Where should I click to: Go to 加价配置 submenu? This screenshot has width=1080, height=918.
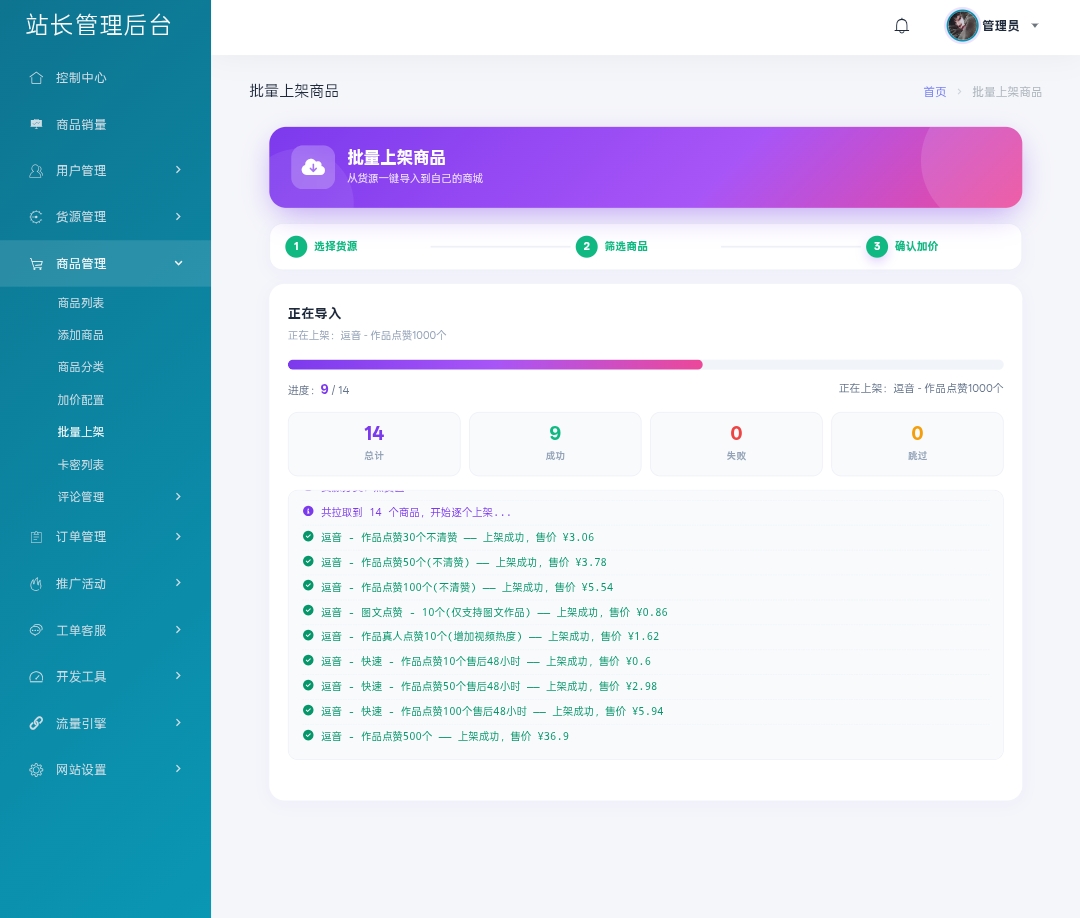coord(81,400)
